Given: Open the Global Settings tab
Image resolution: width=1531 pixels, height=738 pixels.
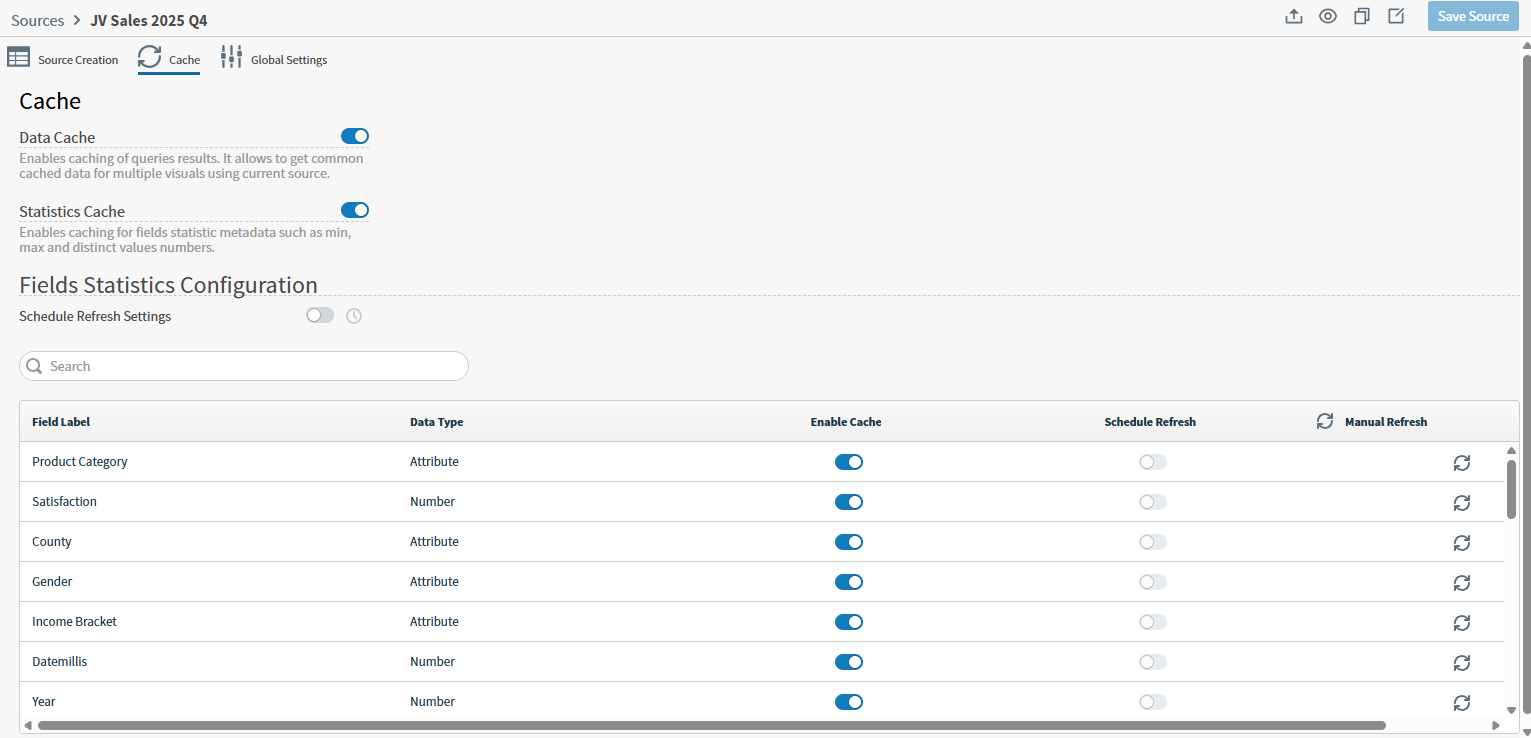Looking at the screenshot, I should click(x=274, y=59).
